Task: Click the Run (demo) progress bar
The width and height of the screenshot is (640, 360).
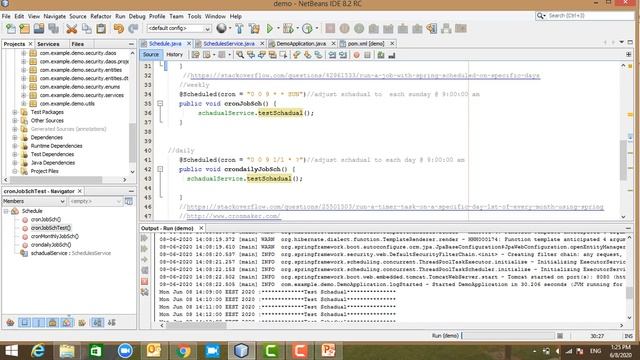Action: click(508, 336)
